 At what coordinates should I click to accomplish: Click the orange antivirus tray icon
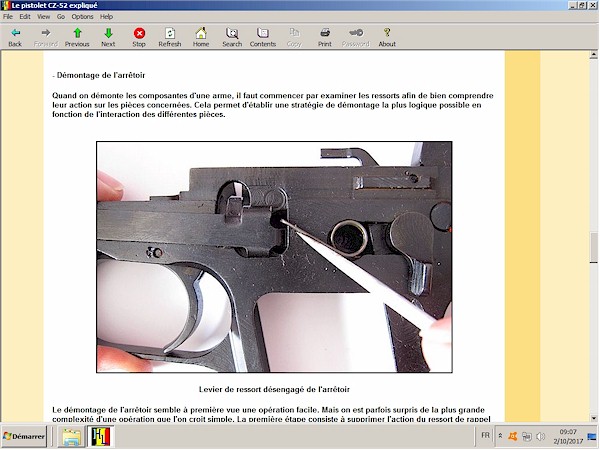pos(513,436)
